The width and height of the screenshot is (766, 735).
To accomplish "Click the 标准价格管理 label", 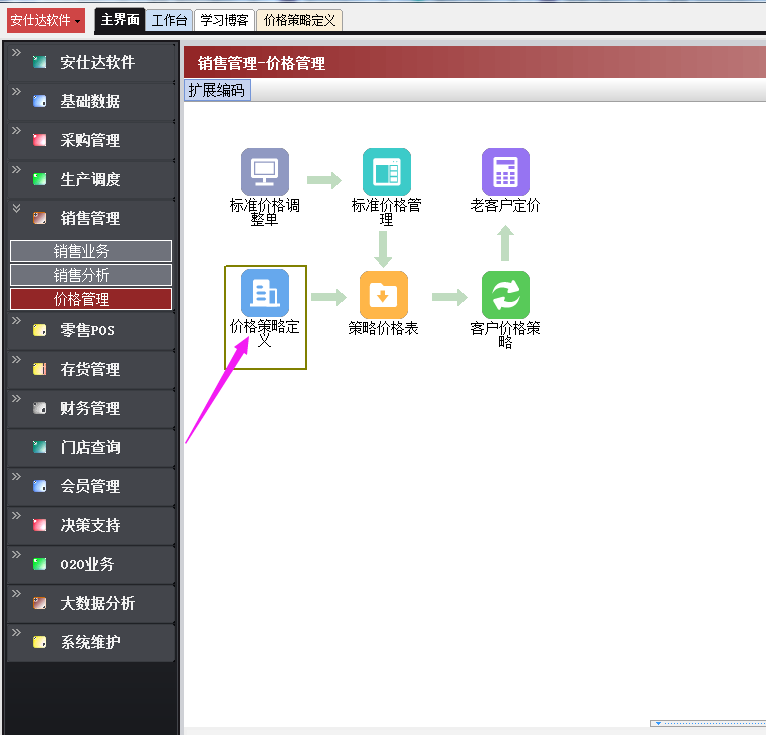I will click(x=386, y=212).
